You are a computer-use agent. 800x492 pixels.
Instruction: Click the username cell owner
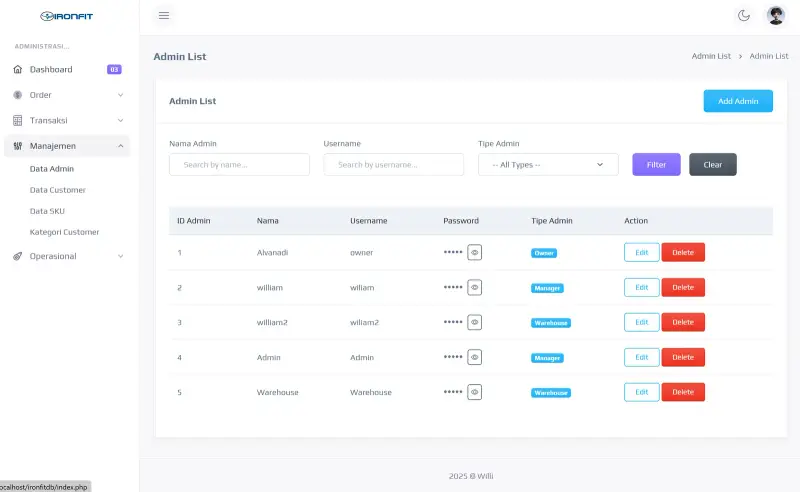[x=361, y=253]
